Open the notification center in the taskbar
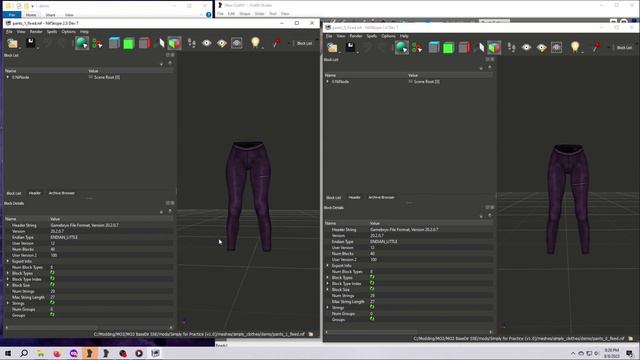Image resolution: width=640 pixels, height=360 pixels. pyautogui.click(x=629, y=353)
